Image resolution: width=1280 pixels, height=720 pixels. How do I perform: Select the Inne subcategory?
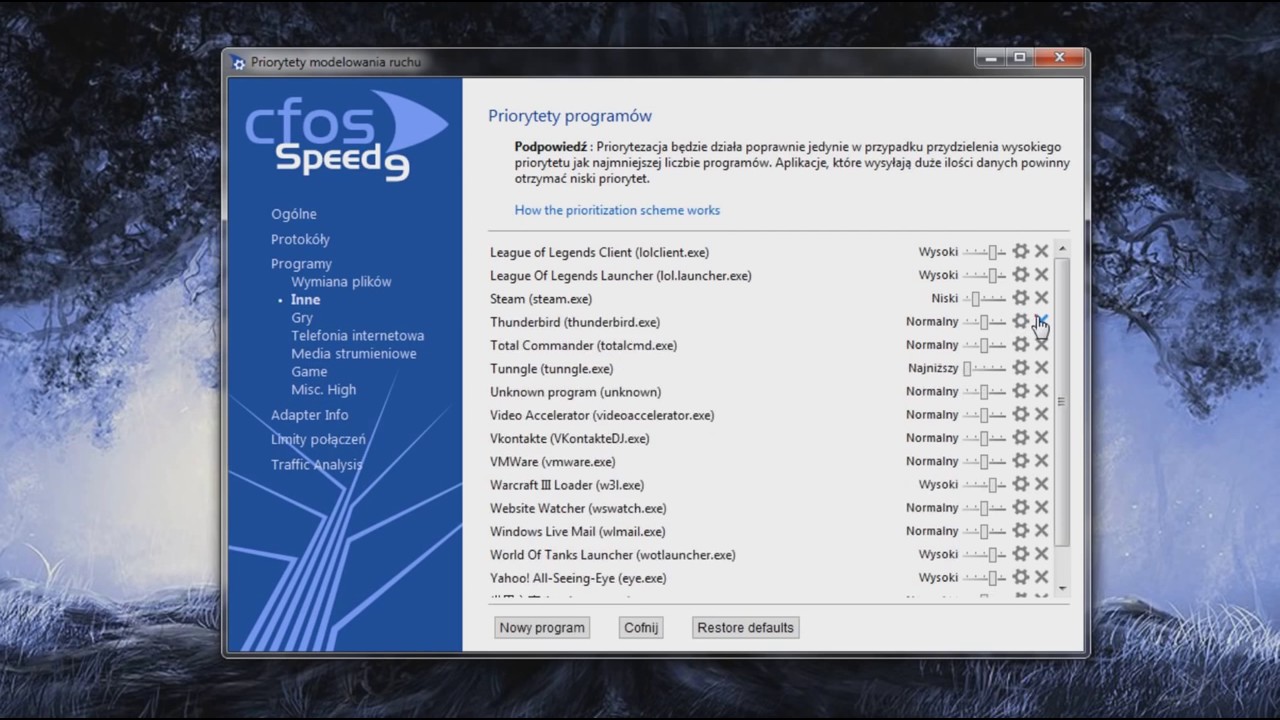coord(306,299)
